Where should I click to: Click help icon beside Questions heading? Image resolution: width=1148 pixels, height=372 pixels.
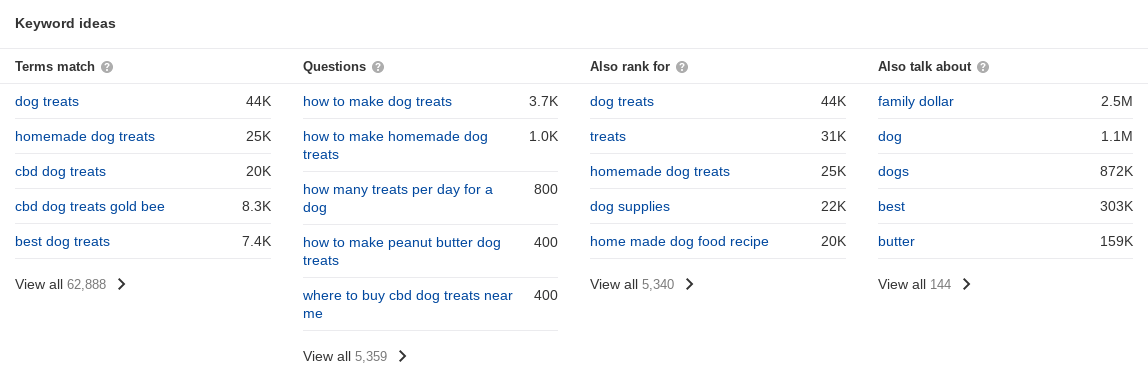click(378, 67)
